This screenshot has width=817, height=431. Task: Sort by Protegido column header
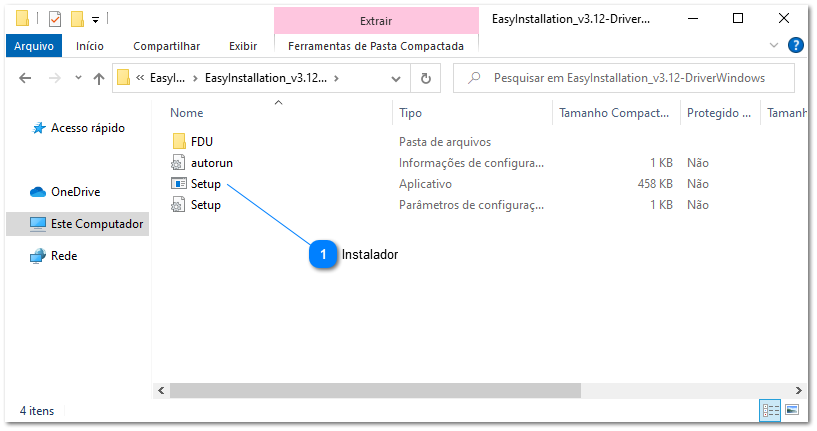[x=719, y=113]
